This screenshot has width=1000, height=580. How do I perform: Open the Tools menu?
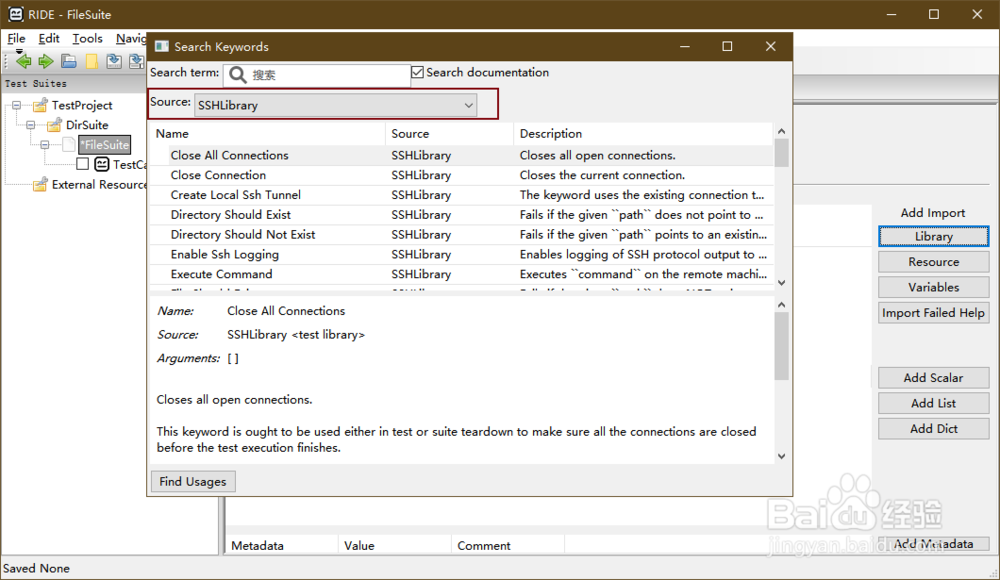pos(87,38)
